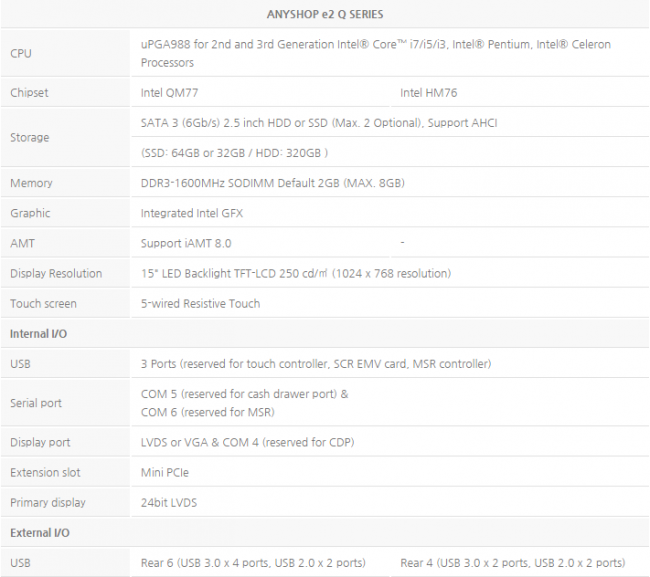Click the Internal I/O section heading

[x=38, y=333]
